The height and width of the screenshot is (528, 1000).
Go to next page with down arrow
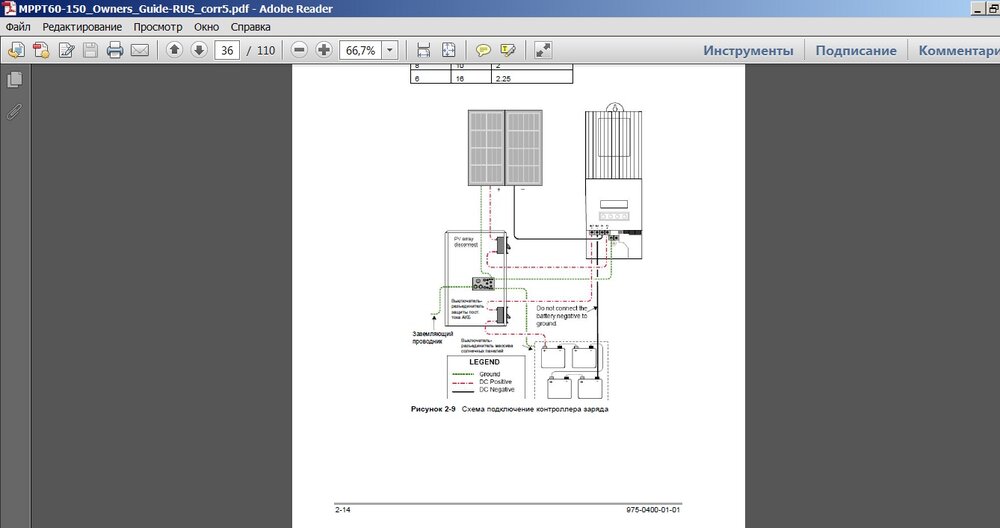click(x=198, y=50)
